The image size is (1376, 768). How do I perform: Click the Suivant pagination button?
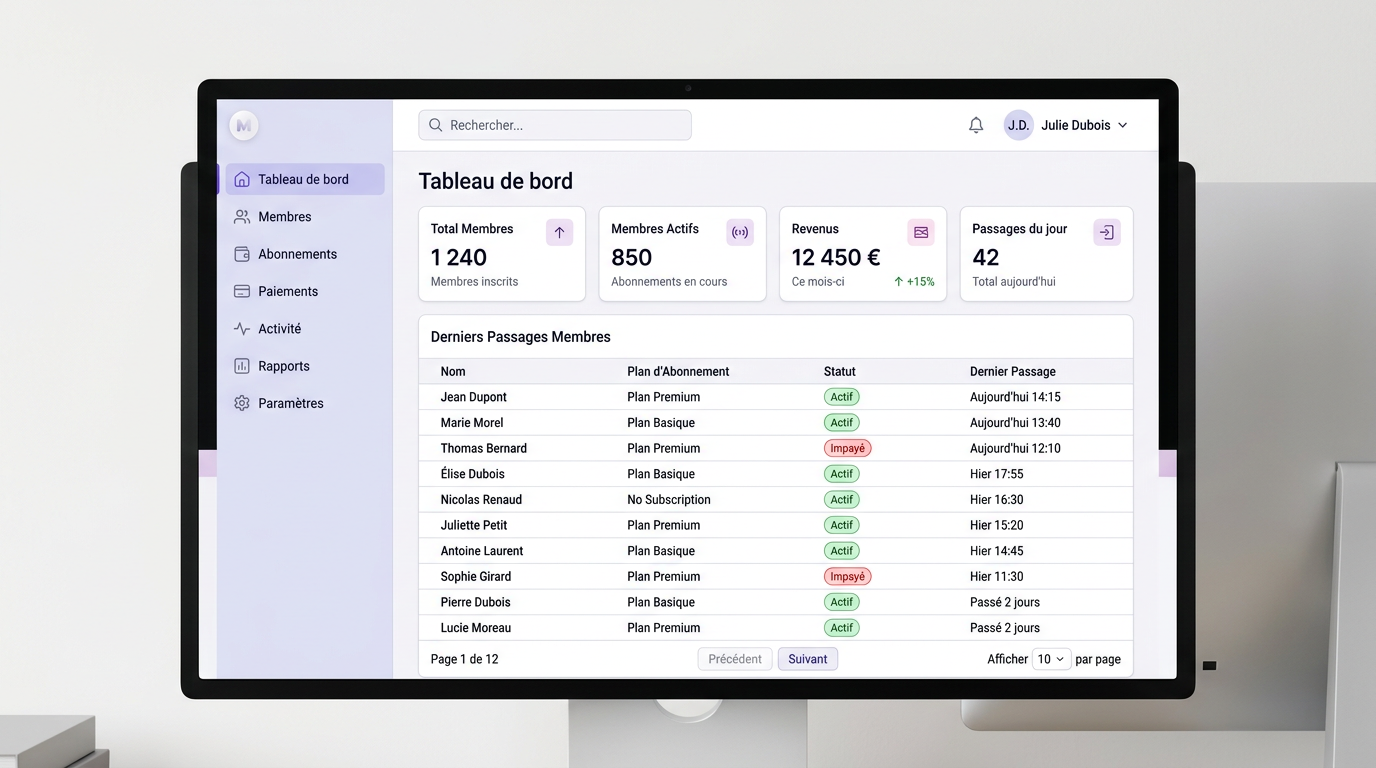coord(808,659)
